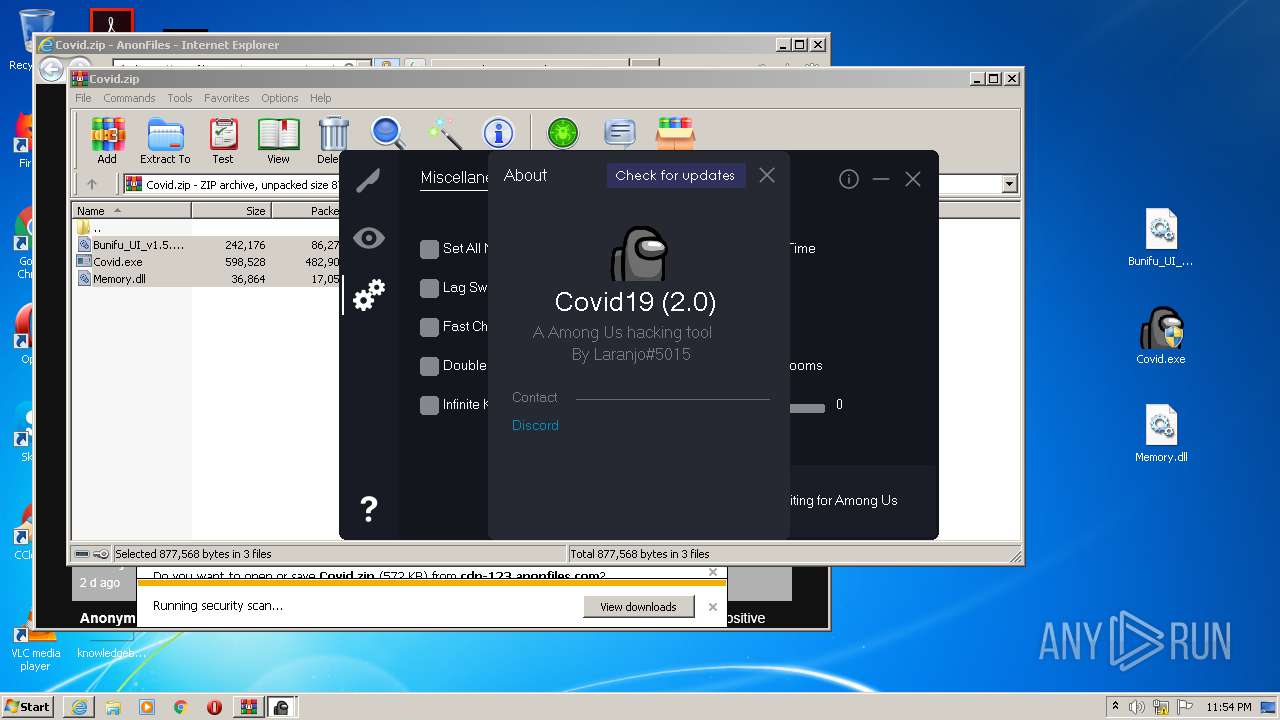The image size is (1280, 720).
Task: Open WinRAR Favorites menu
Action: [x=227, y=98]
